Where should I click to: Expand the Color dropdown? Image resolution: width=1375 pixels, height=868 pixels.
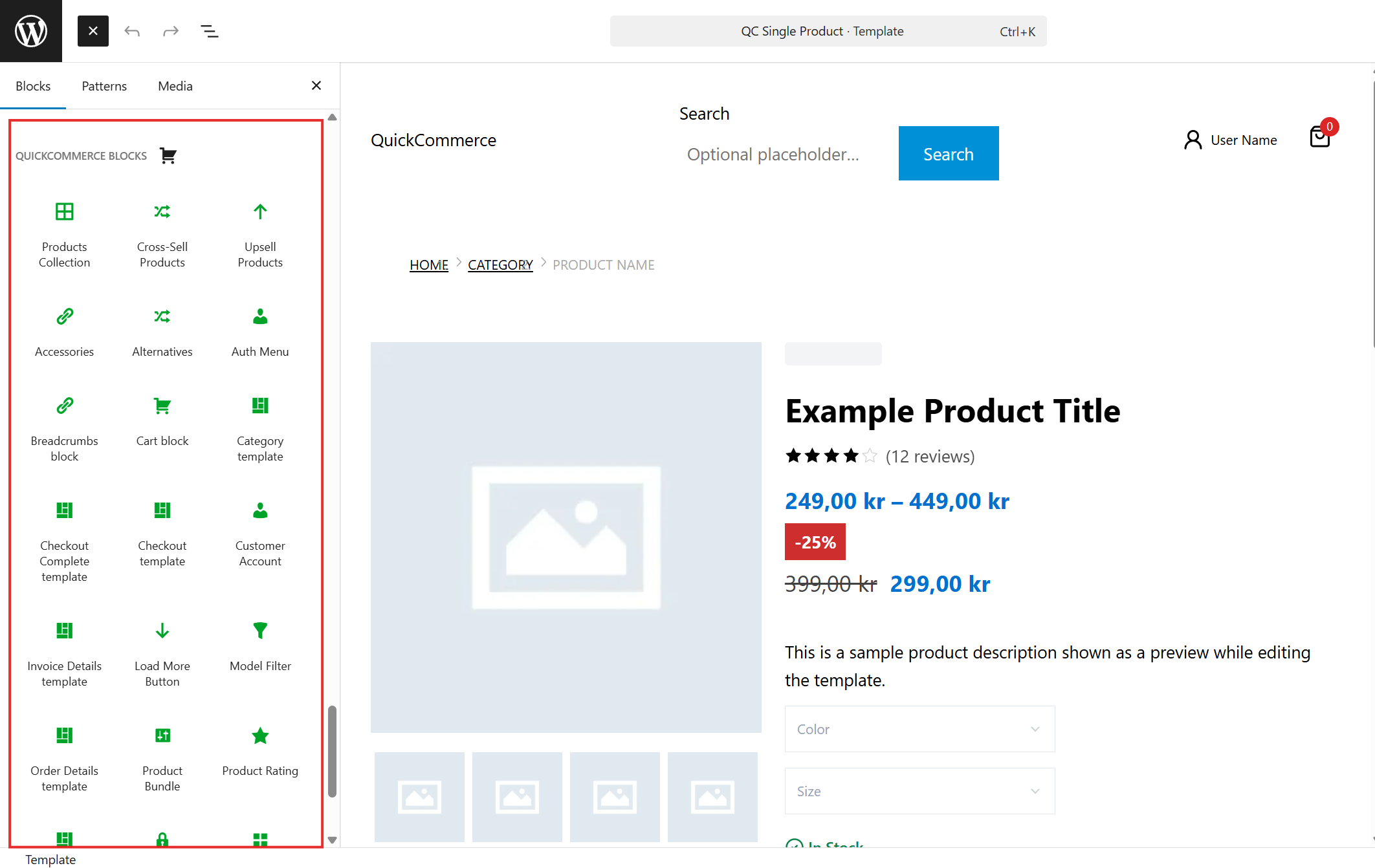coord(919,729)
